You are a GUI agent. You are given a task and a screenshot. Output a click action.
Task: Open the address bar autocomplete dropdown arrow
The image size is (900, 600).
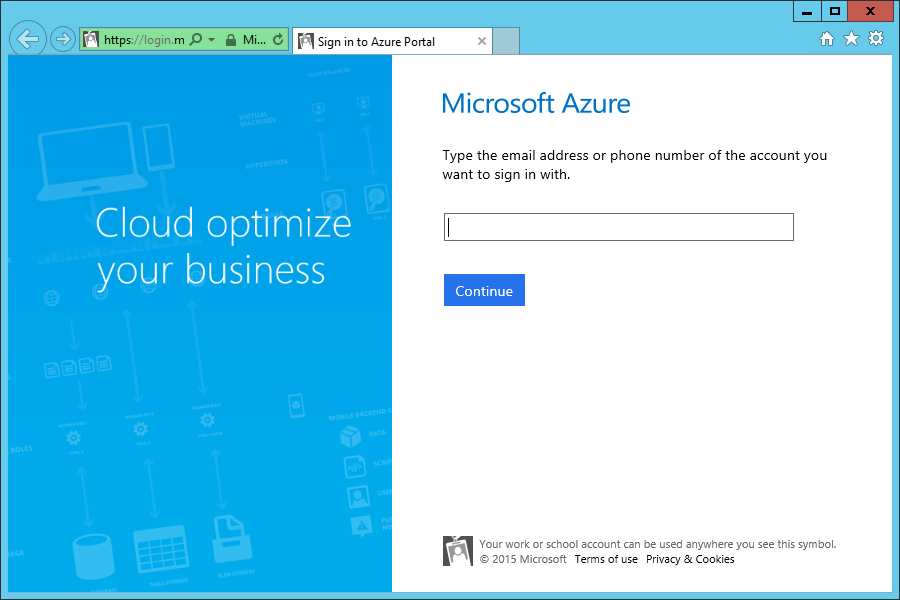[x=211, y=40]
